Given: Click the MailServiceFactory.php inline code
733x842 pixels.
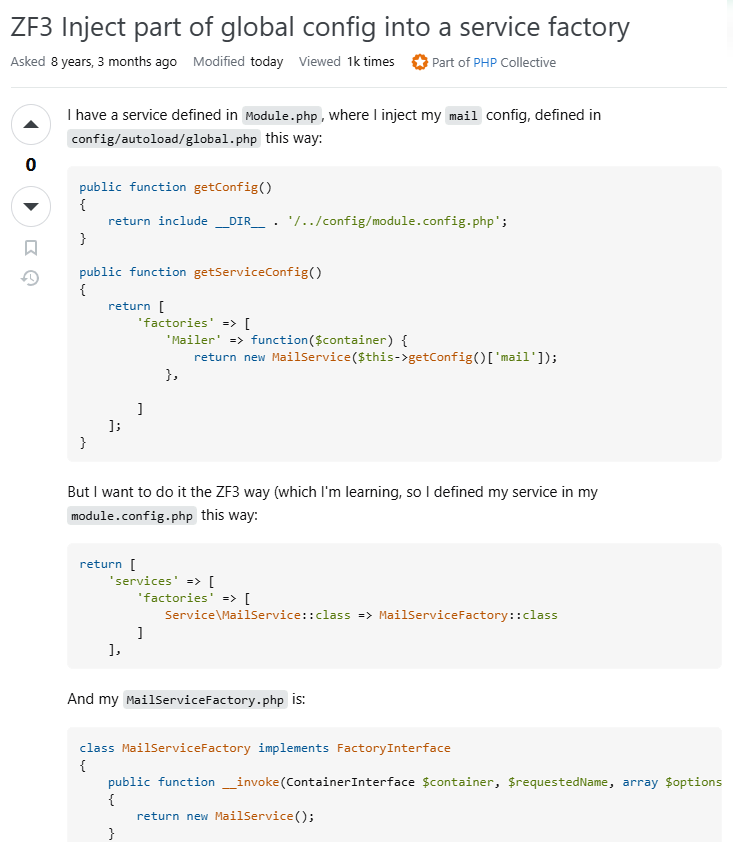Looking at the screenshot, I should (x=205, y=700).
